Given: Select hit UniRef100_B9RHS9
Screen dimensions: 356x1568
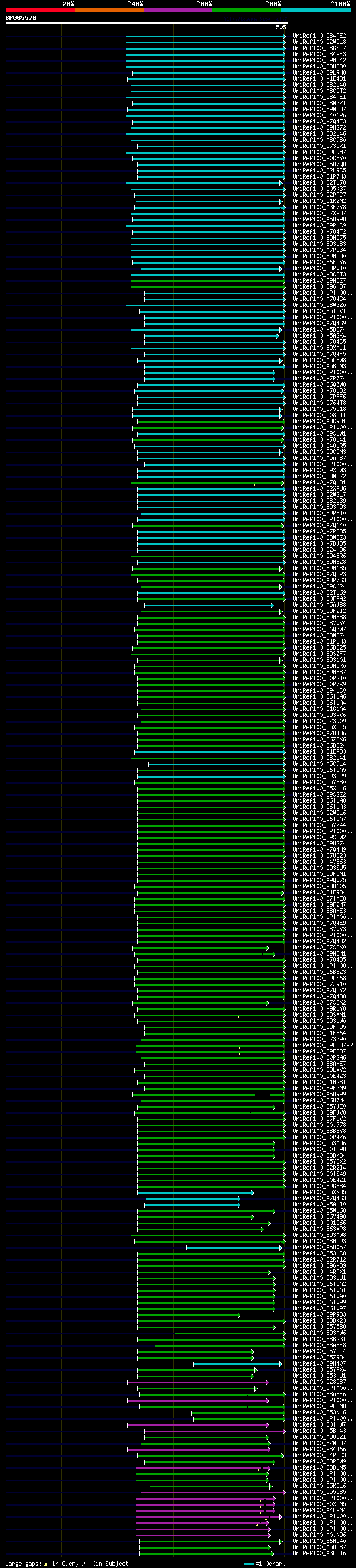Looking at the screenshot, I should pos(319,225).
